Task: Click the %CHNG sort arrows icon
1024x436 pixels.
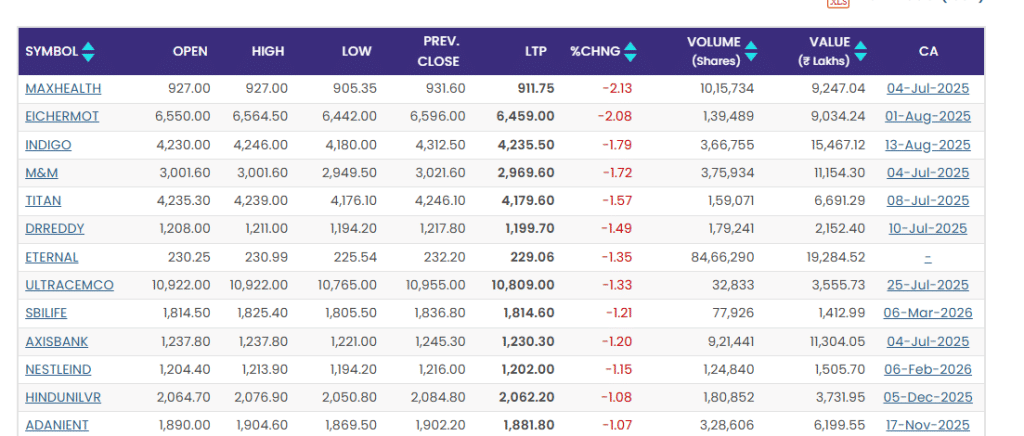Action: 629,52
